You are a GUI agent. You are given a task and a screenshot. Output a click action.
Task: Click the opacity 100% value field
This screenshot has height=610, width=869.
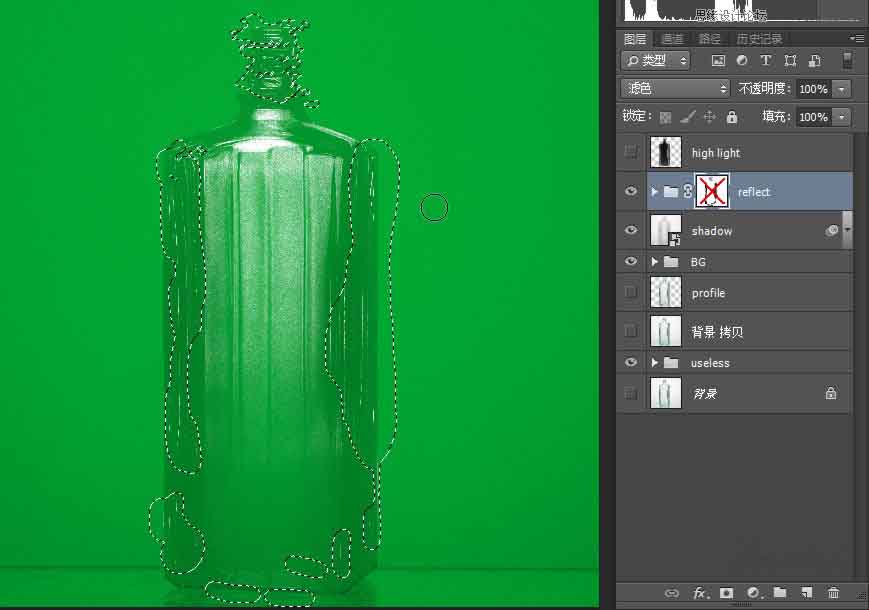[x=814, y=89]
